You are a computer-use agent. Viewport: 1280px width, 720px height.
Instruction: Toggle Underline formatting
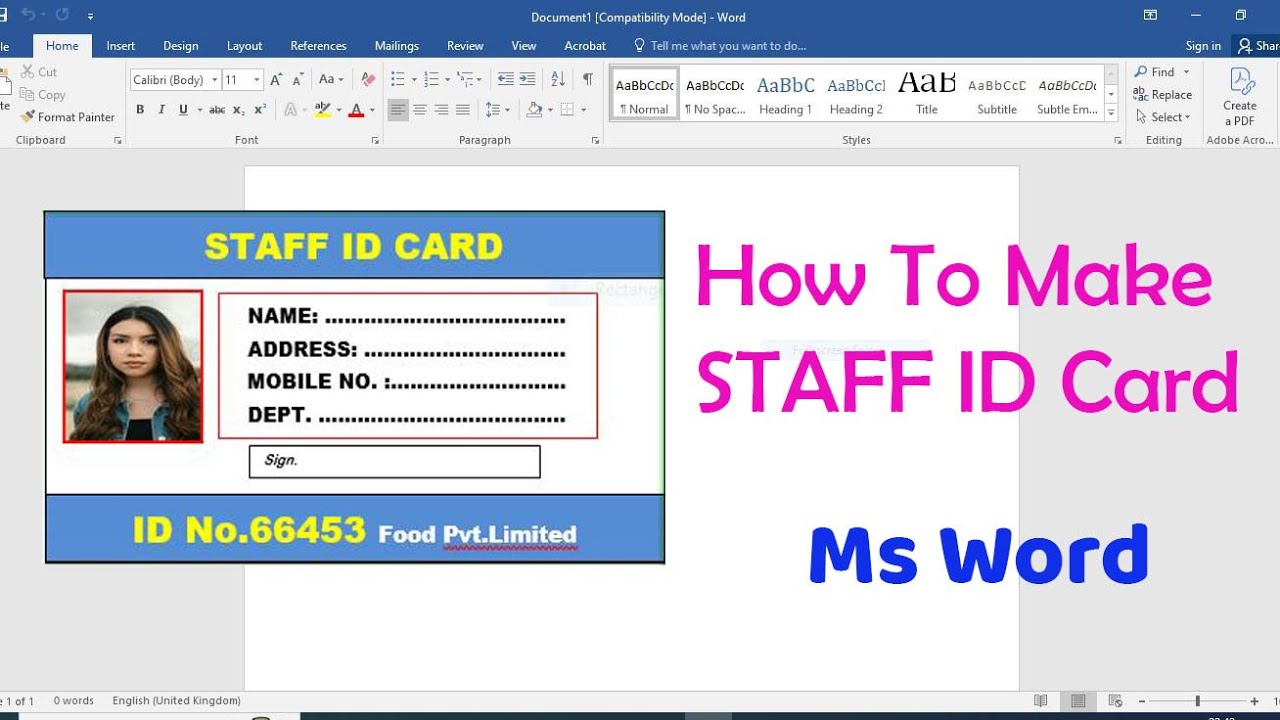[x=183, y=110]
